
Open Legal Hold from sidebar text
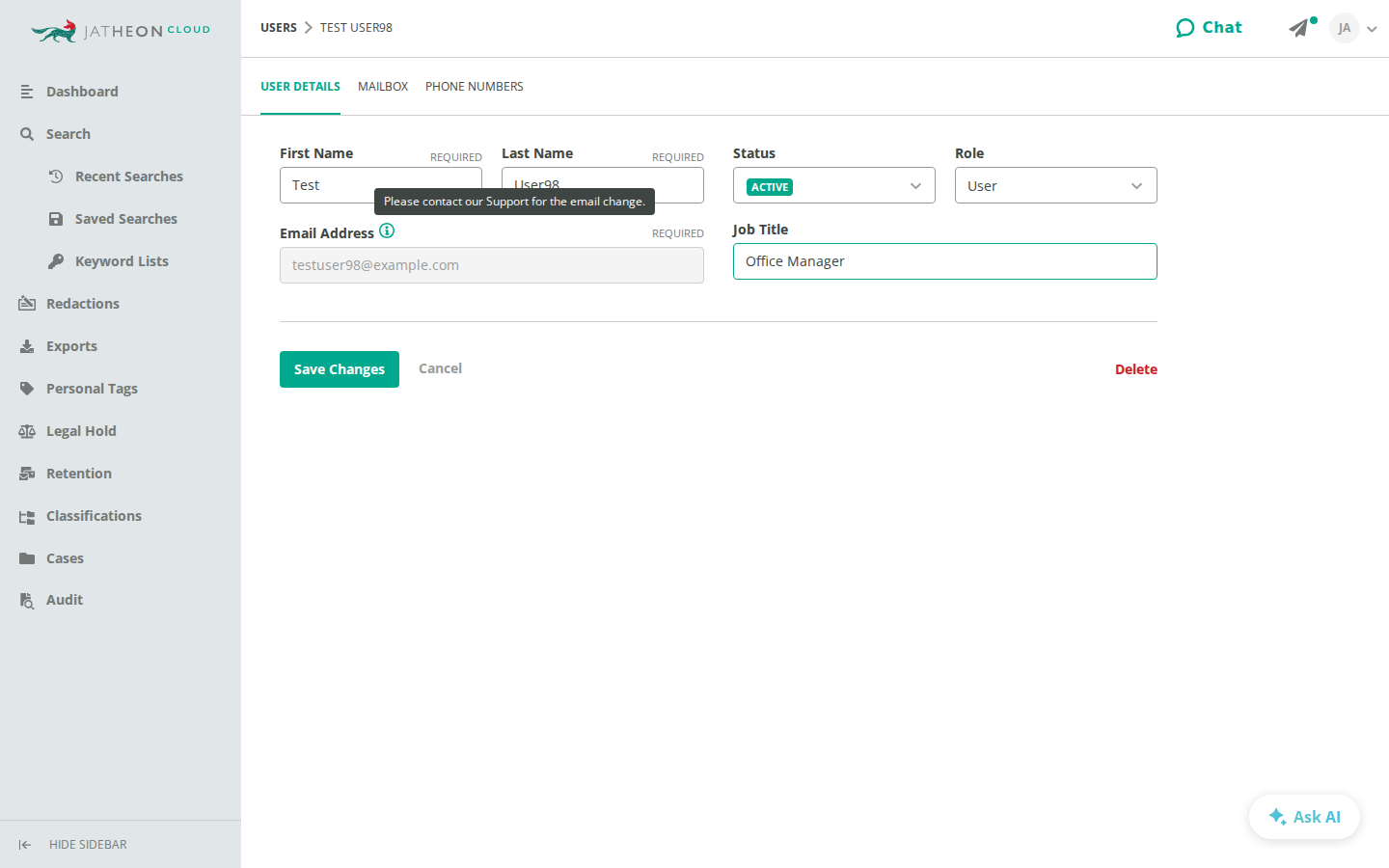pos(81,431)
